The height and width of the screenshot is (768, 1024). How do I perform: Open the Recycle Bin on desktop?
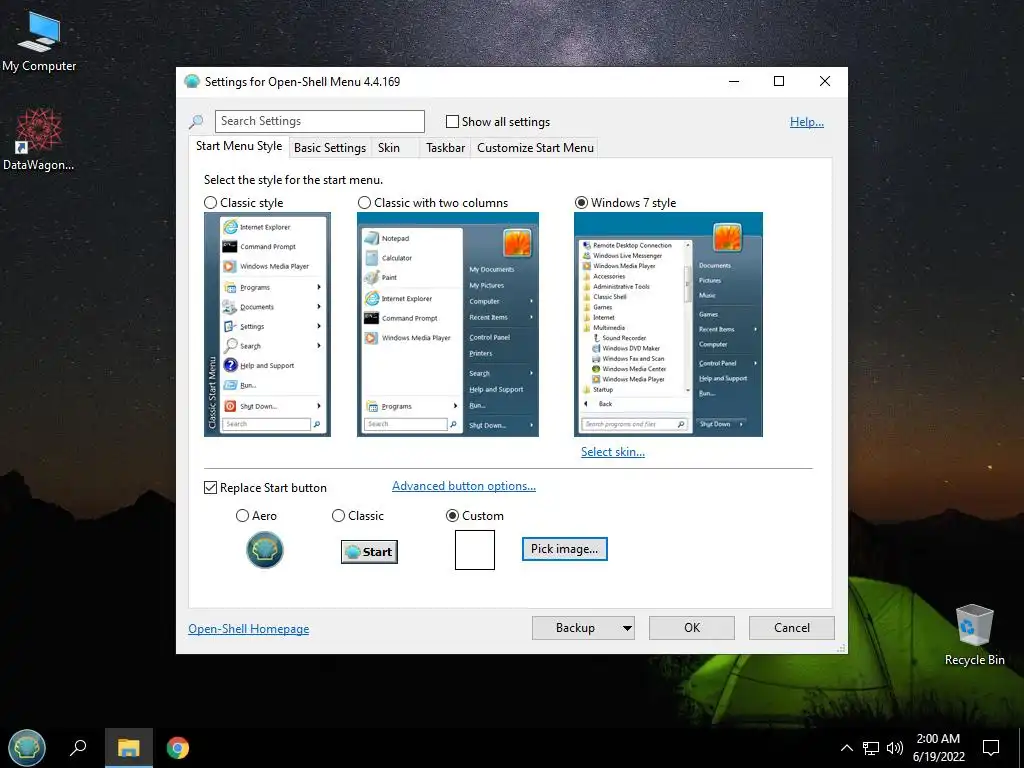click(974, 635)
